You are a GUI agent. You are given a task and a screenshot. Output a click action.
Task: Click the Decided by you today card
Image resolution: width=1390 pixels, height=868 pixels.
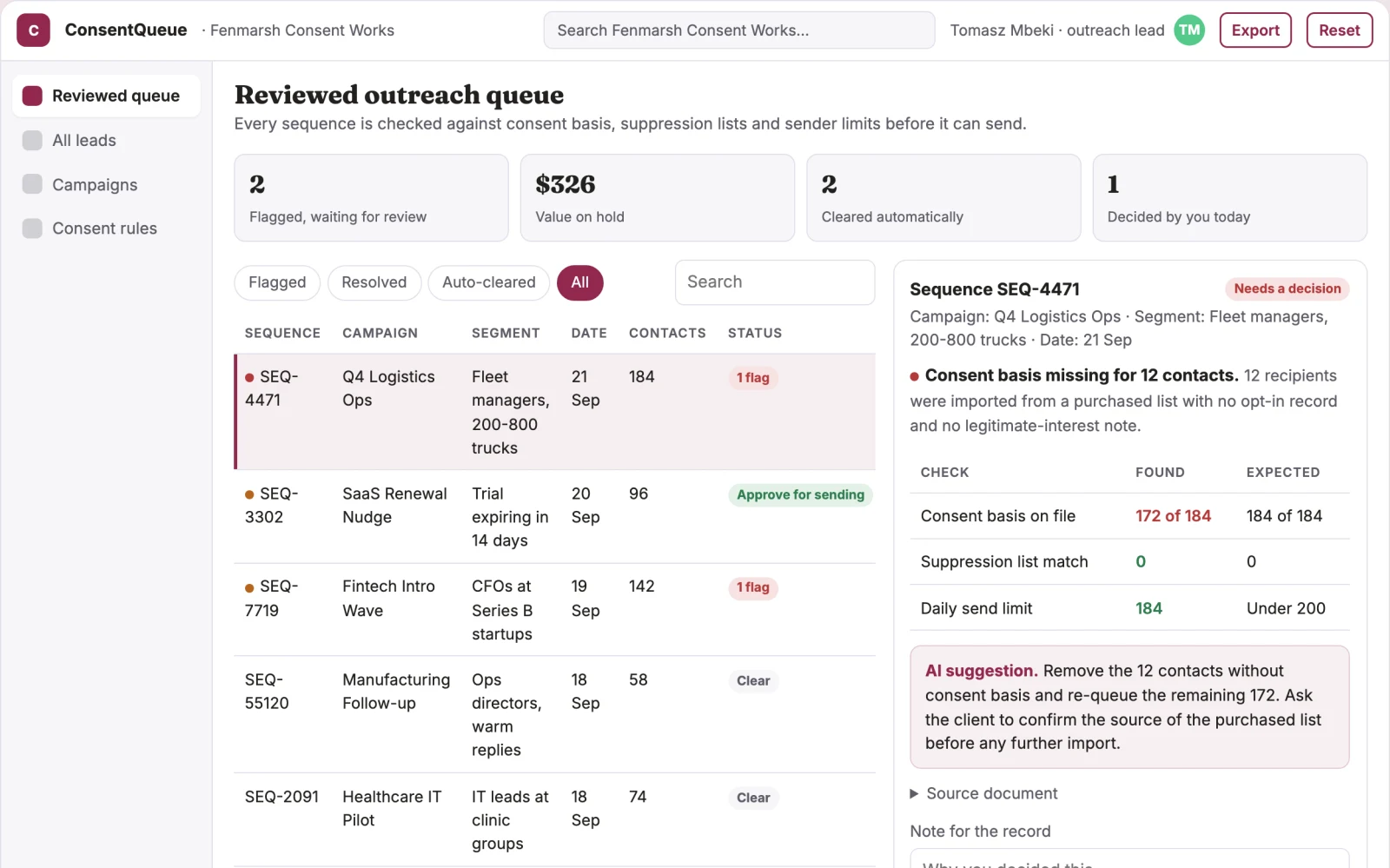click(x=1230, y=198)
